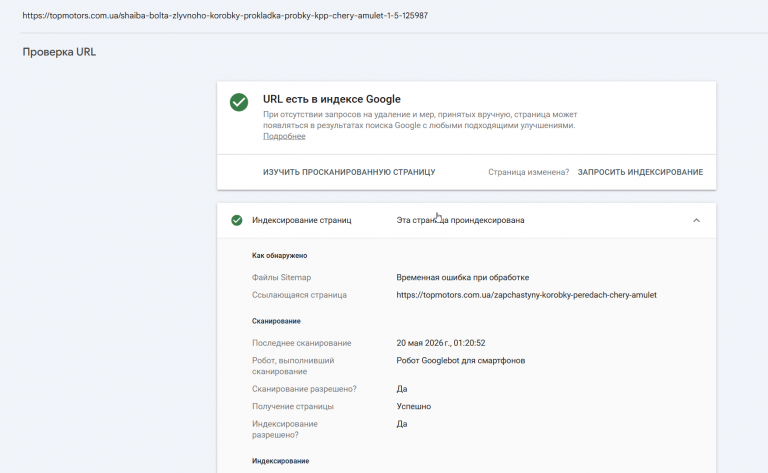The height and width of the screenshot is (473, 768).
Task: Click the date '20 мая 2026 г., 01:20:52'
Action: point(441,343)
